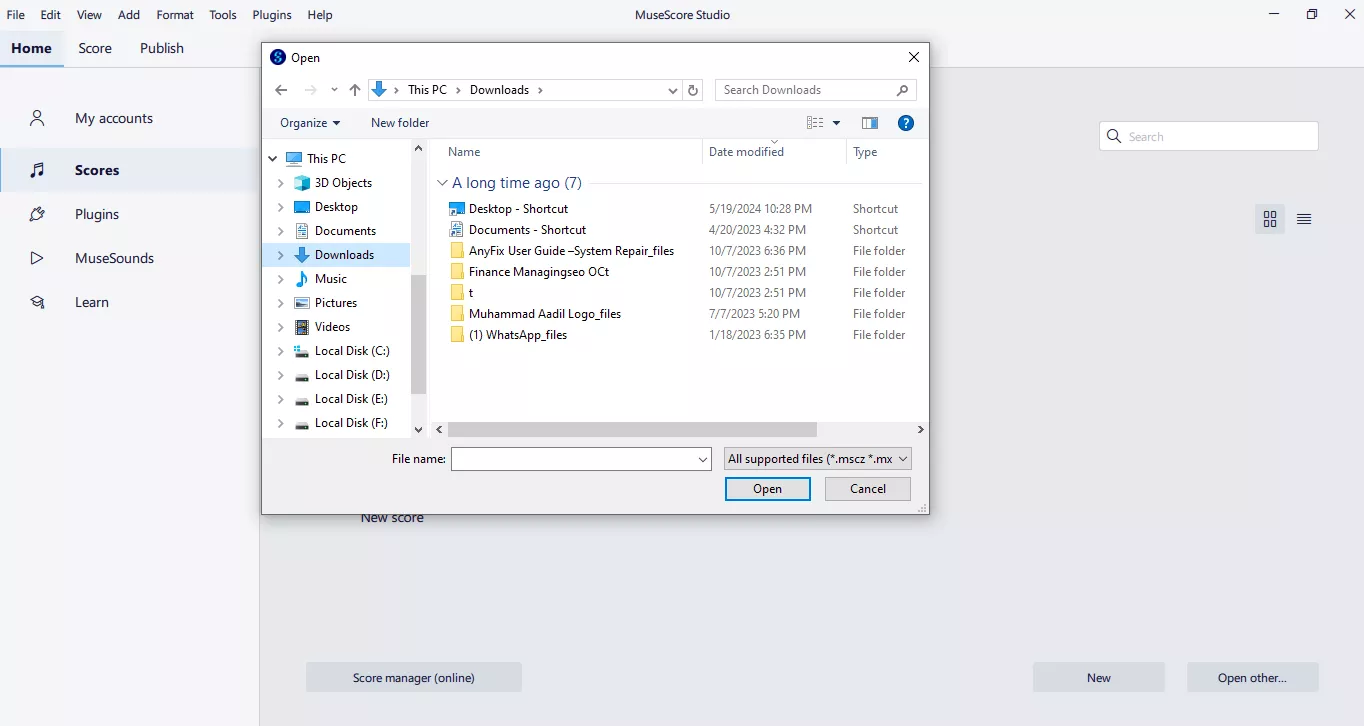Go back using the navigation arrow

click(281, 90)
